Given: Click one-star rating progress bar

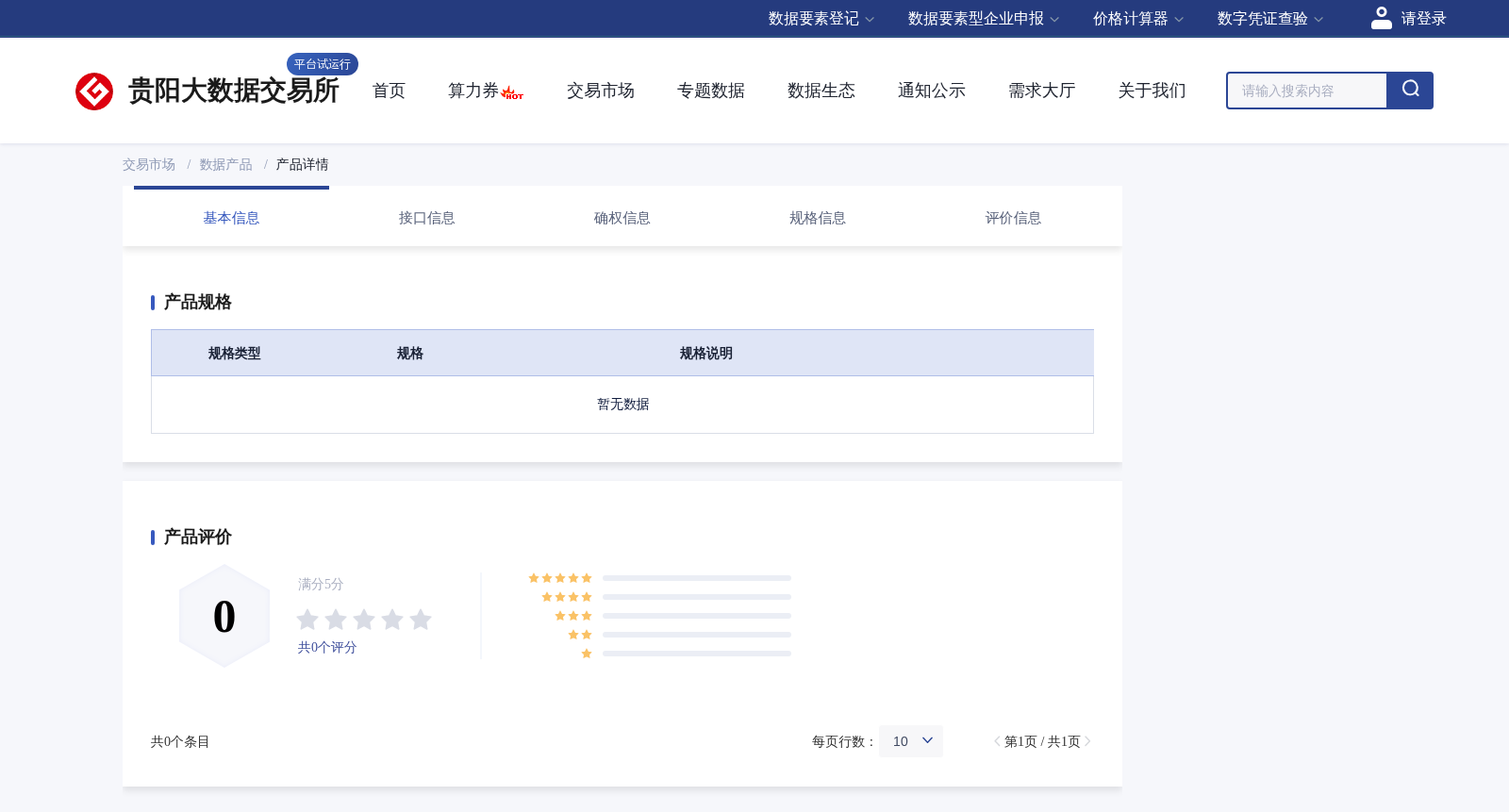Looking at the screenshot, I should [x=697, y=654].
